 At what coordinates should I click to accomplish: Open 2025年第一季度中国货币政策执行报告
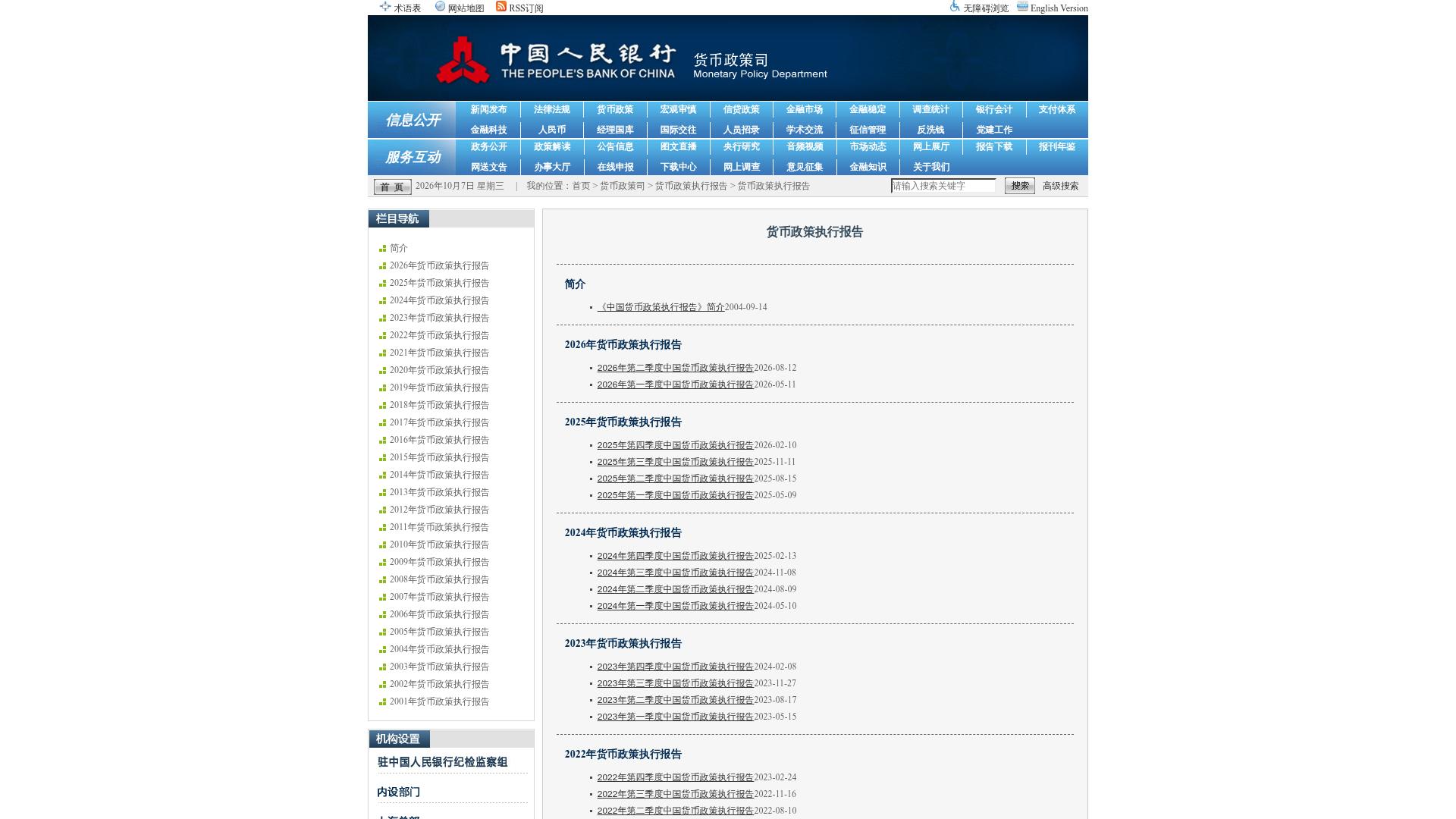675,496
